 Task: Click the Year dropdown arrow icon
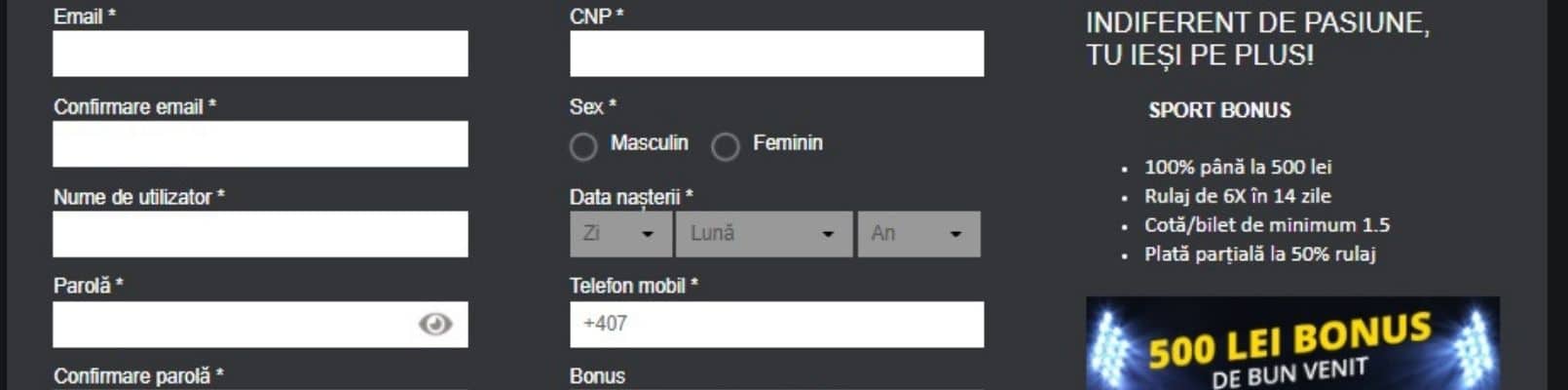[x=955, y=234]
